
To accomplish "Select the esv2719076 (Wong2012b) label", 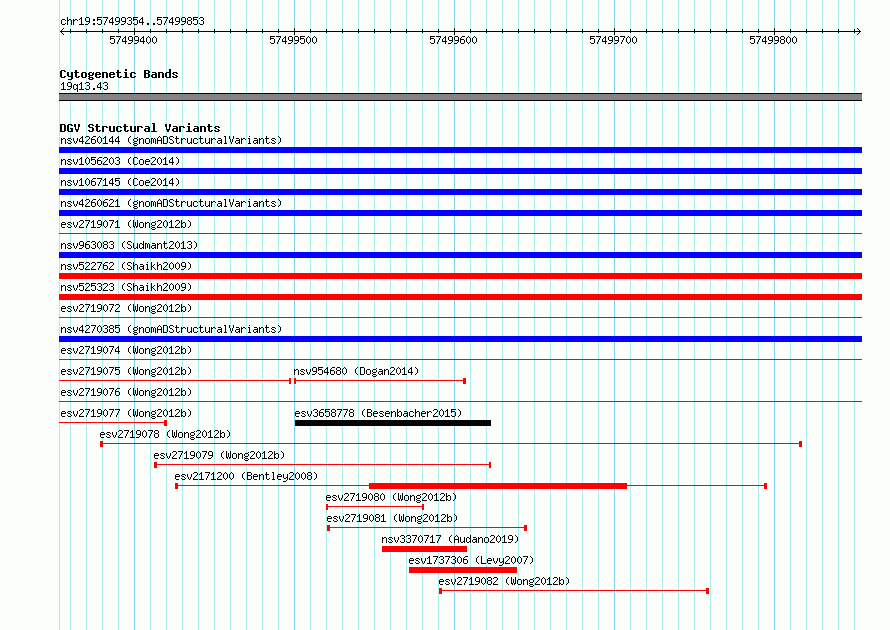I will [126, 392].
